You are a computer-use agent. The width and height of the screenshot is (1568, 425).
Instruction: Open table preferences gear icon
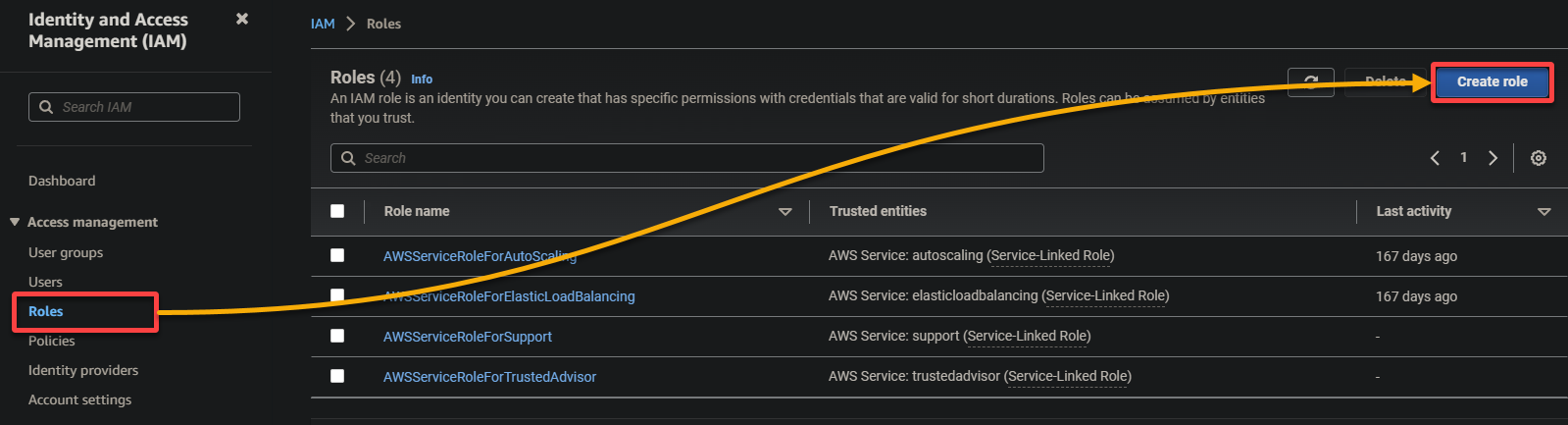click(1539, 158)
